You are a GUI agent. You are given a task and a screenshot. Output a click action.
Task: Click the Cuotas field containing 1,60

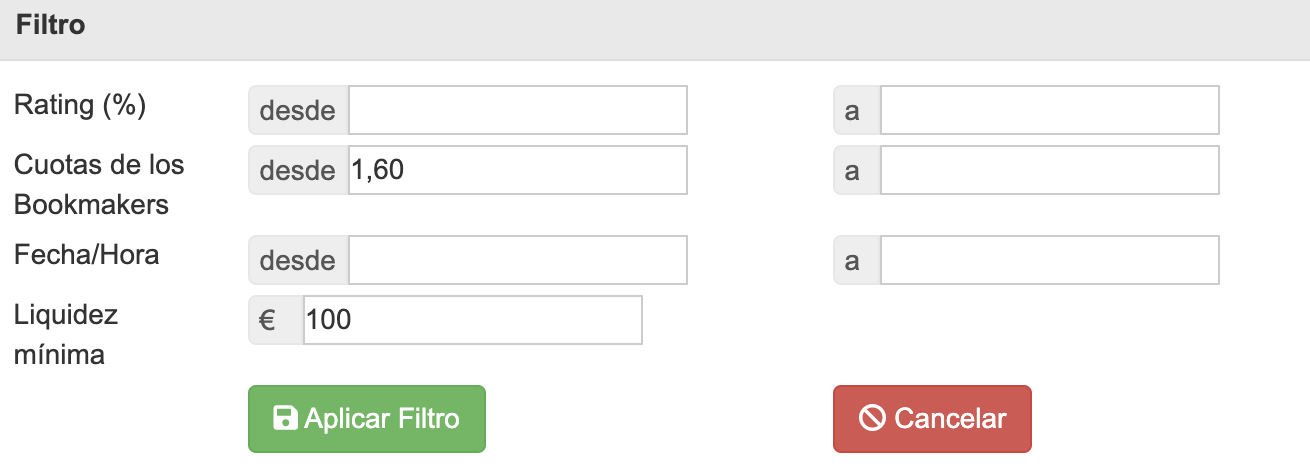pos(517,170)
